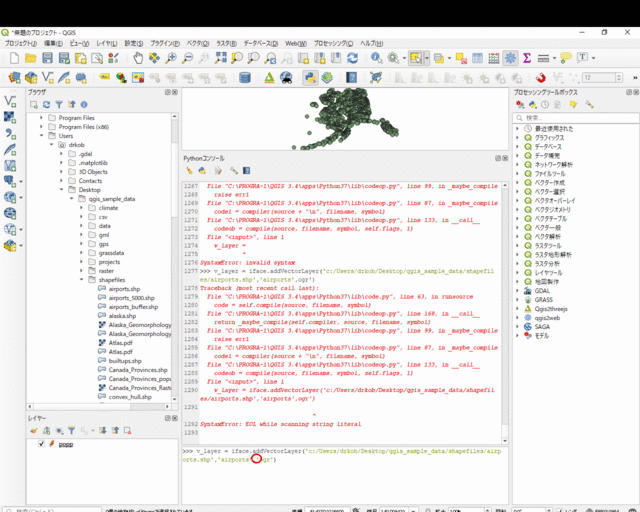
Task: Create a new project file
Action: tap(14, 58)
